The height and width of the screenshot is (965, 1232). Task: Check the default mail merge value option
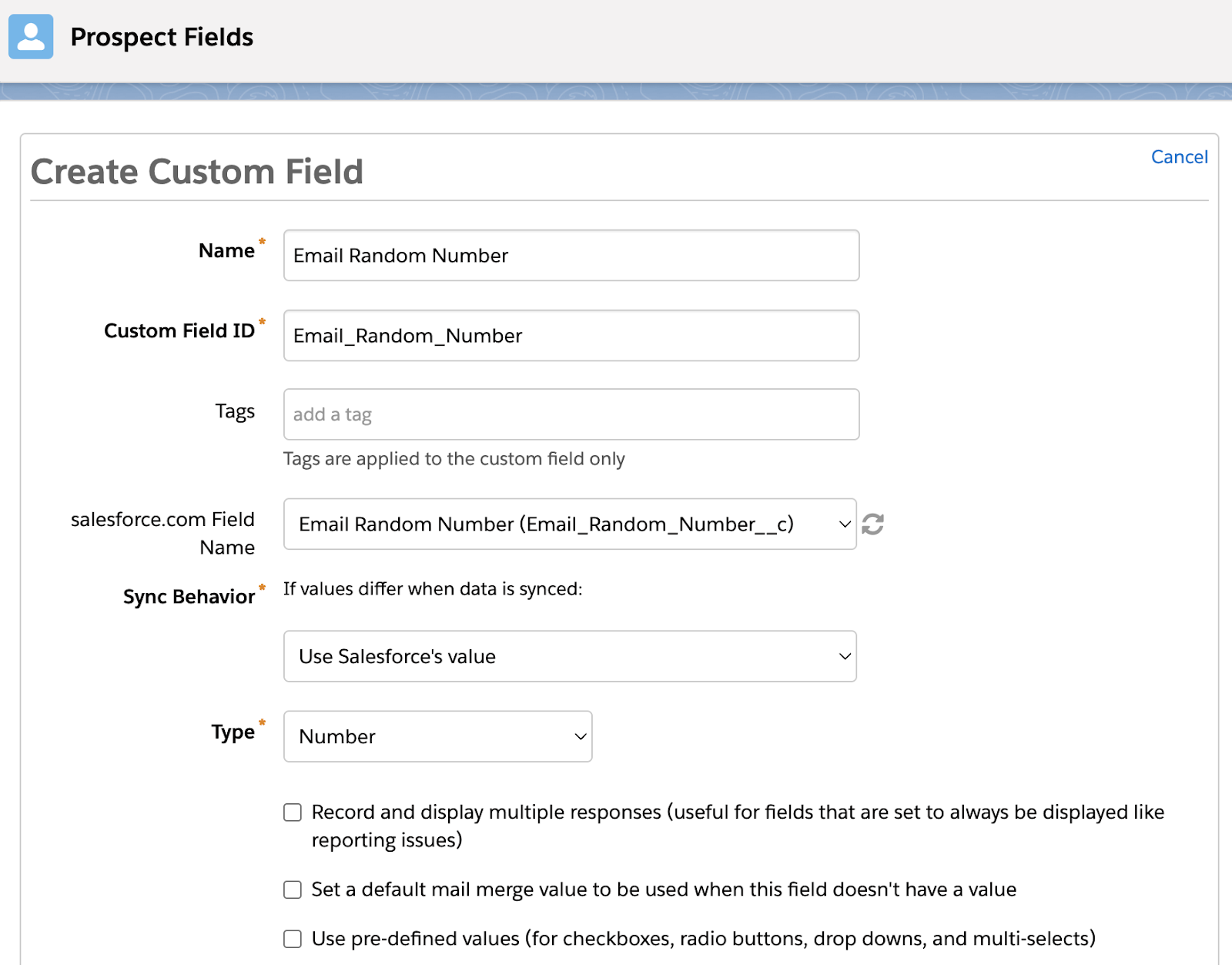point(293,890)
